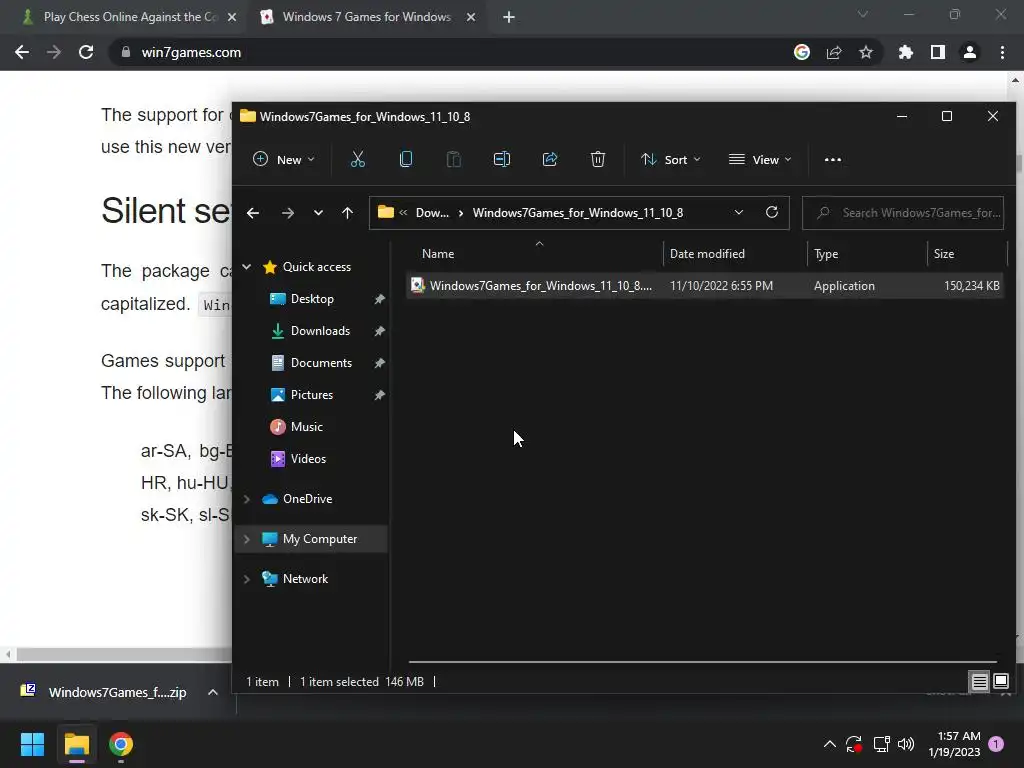Open Music in navigation pane
1024x768 pixels.
(x=306, y=426)
